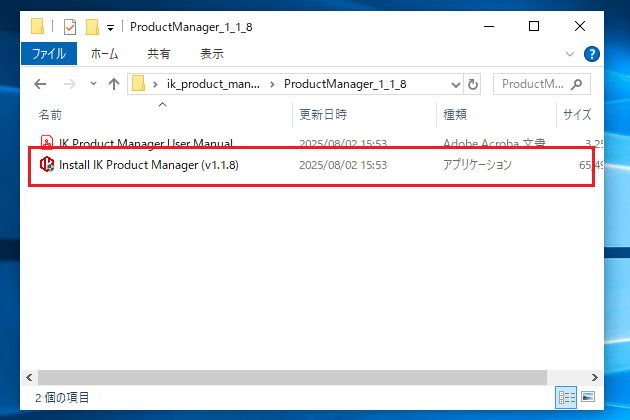
Task: Switch to details view in status bar
Action: pos(566,397)
